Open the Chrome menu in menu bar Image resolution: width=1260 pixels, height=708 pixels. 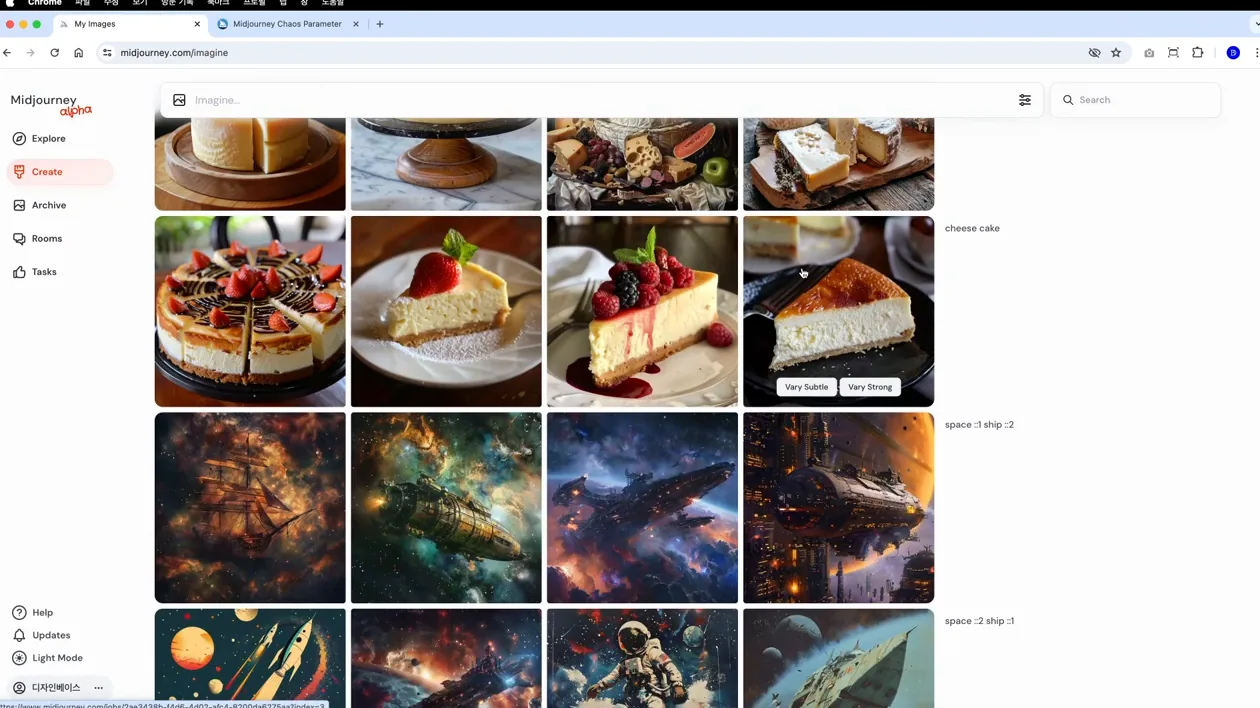(45, 4)
